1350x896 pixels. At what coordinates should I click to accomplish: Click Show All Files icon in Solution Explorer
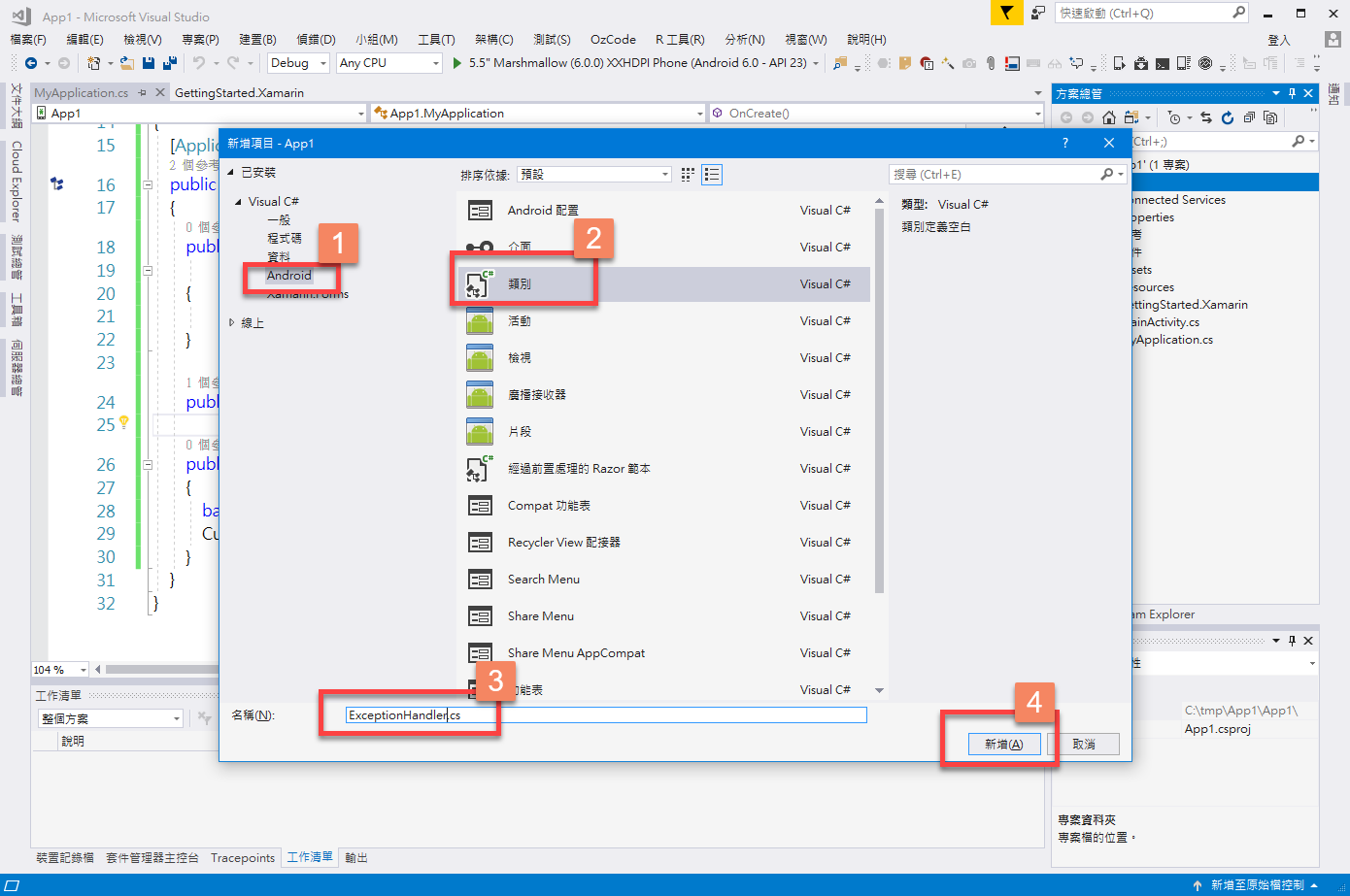coord(1270,117)
